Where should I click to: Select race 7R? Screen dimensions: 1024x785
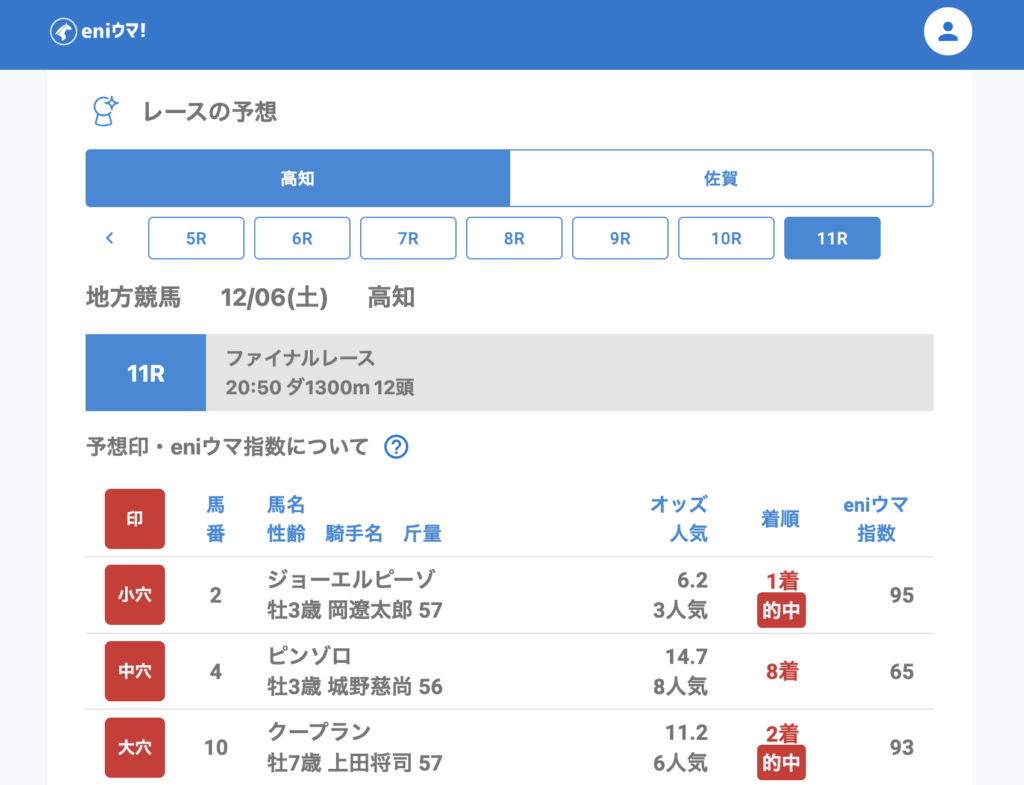point(408,238)
